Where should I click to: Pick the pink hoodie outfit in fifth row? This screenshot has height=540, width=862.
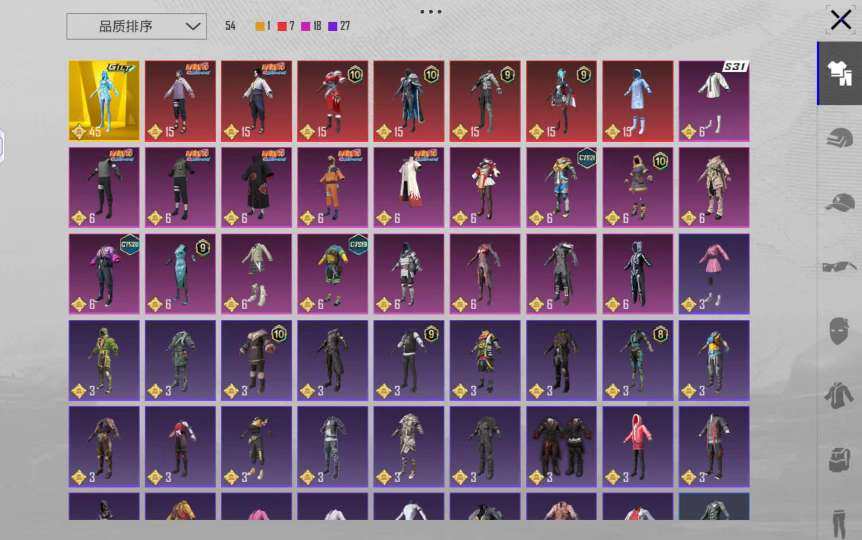coord(638,447)
